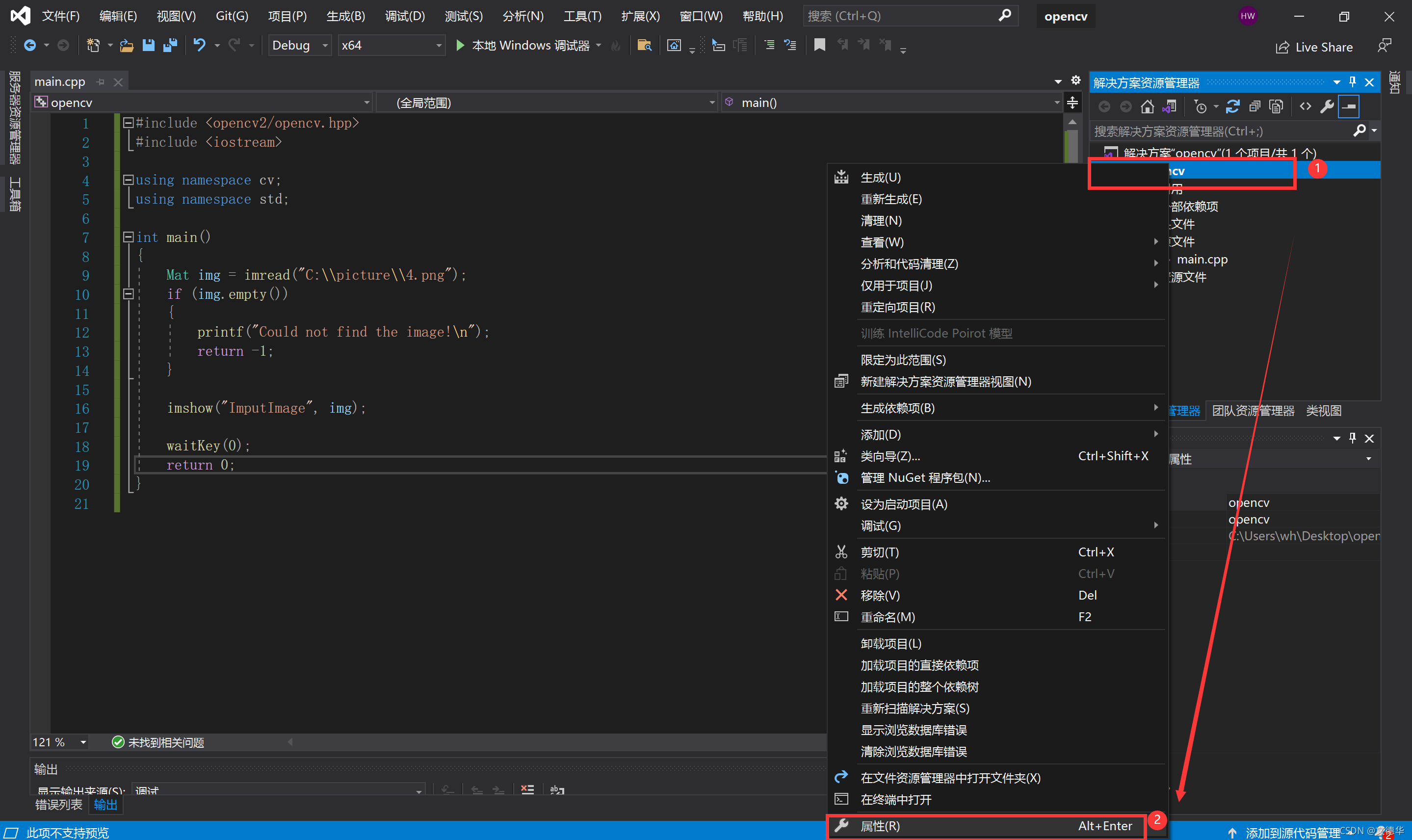Open the x64 platform dropdown
Image resolution: width=1412 pixels, height=840 pixels.
click(439, 45)
